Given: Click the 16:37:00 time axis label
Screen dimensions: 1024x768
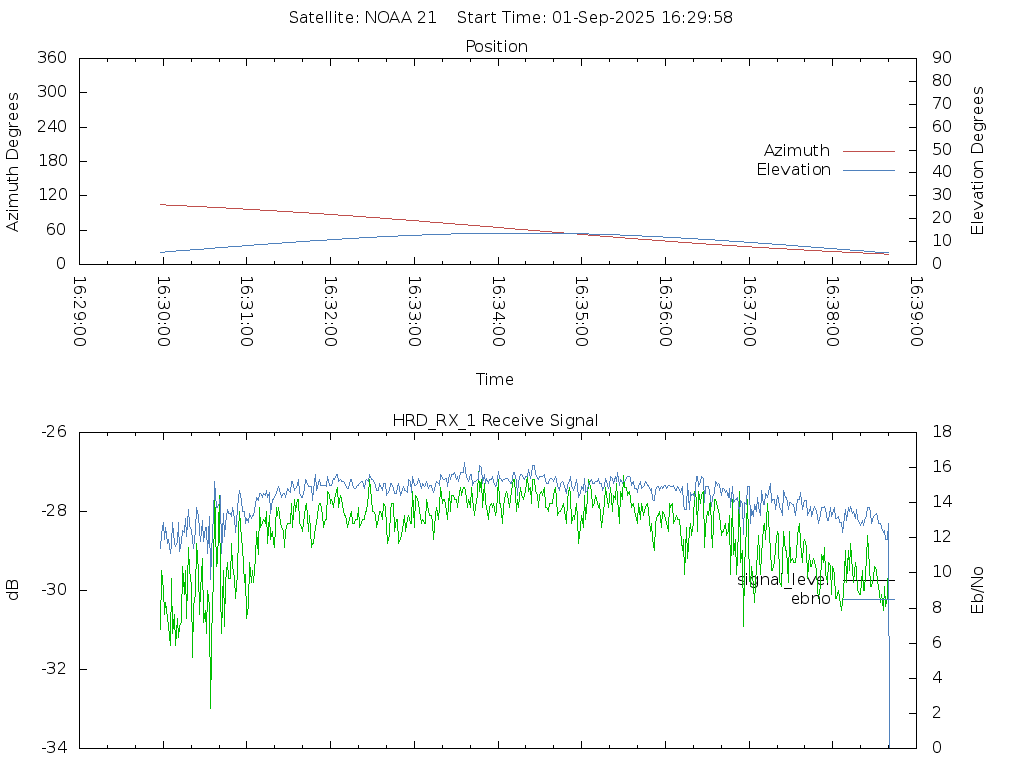Looking at the screenshot, I should tap(749, 312).
